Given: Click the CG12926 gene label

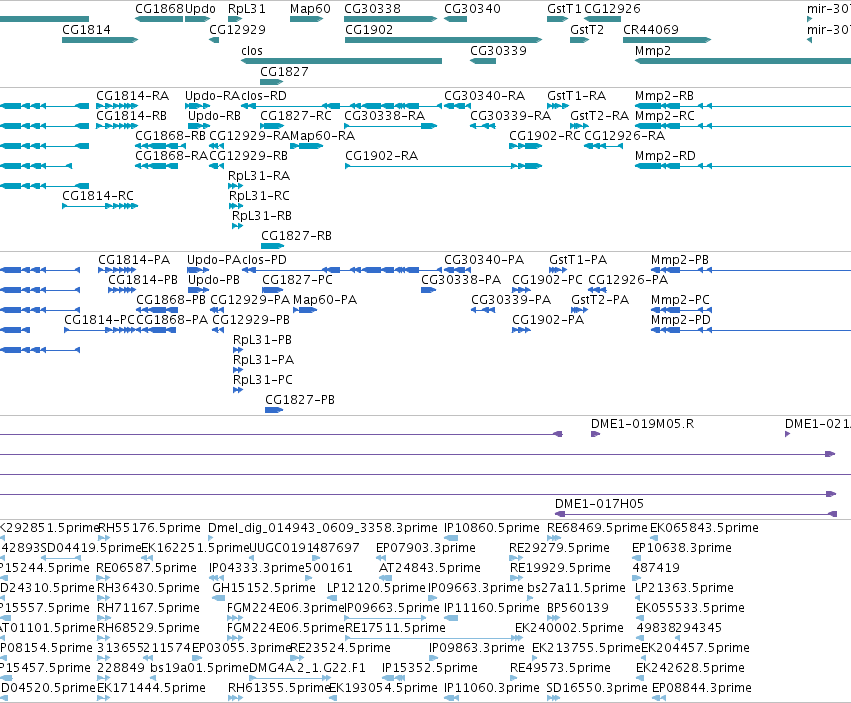Looking at the screenshot, I should pos(612,9).
